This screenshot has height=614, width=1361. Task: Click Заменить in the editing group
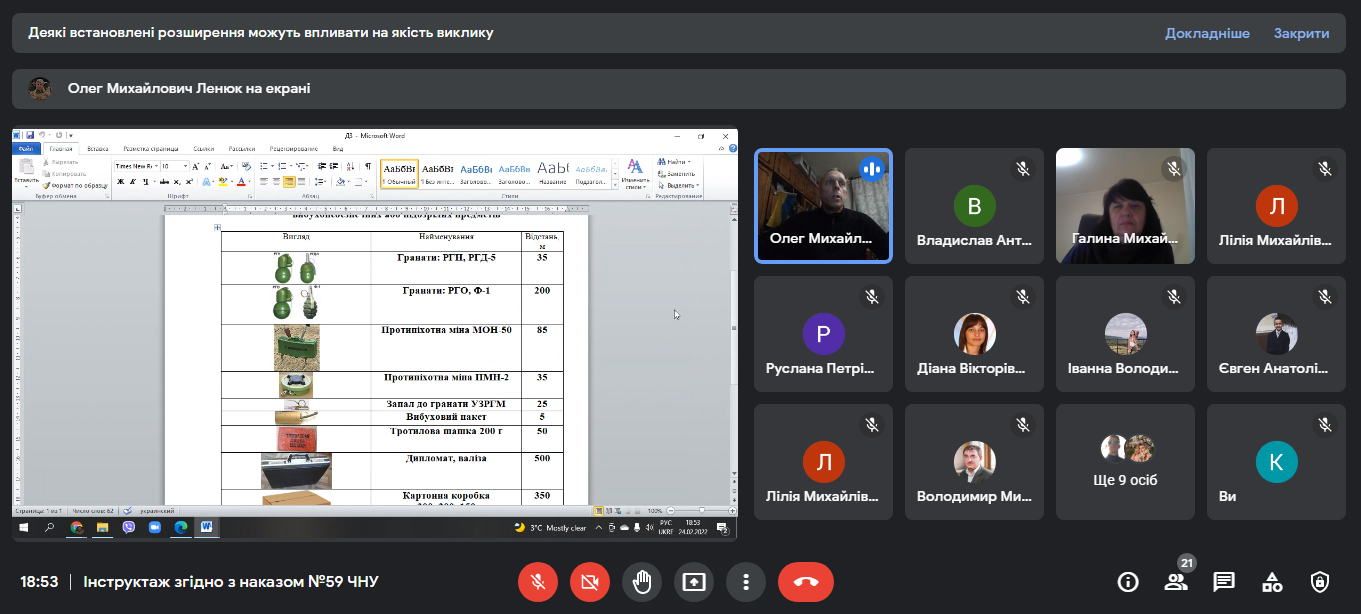pyautogui.click(x=677, y=173)
